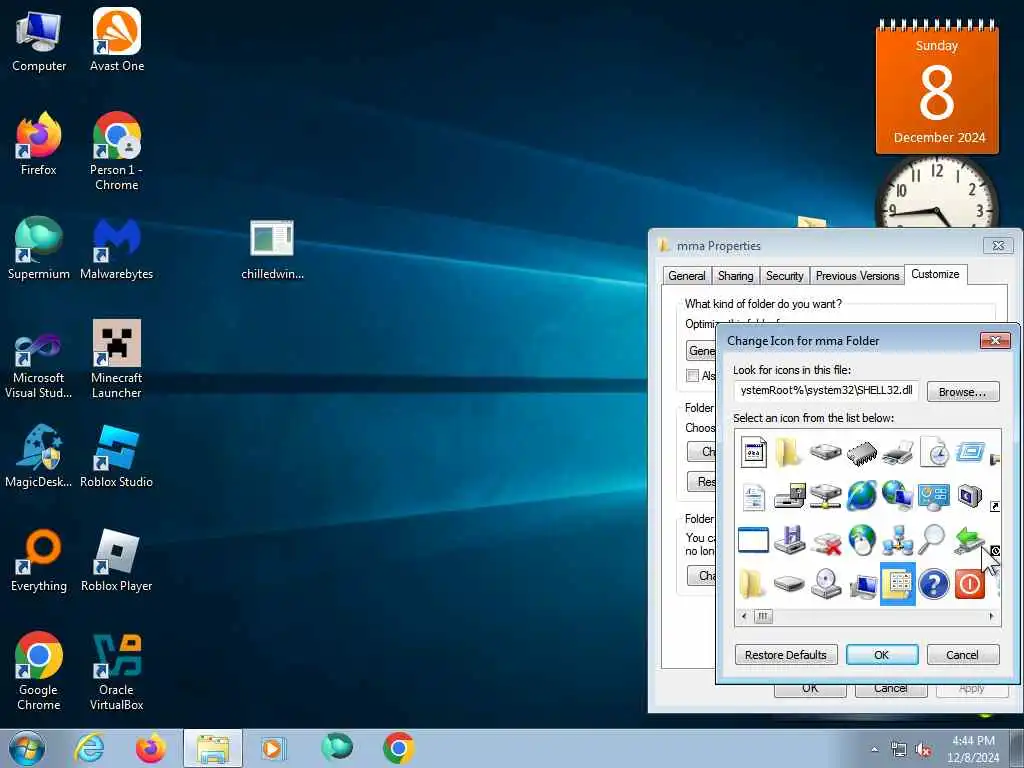Select the open folder icon in top row
Screen dimensions: 1024x768
789,451
